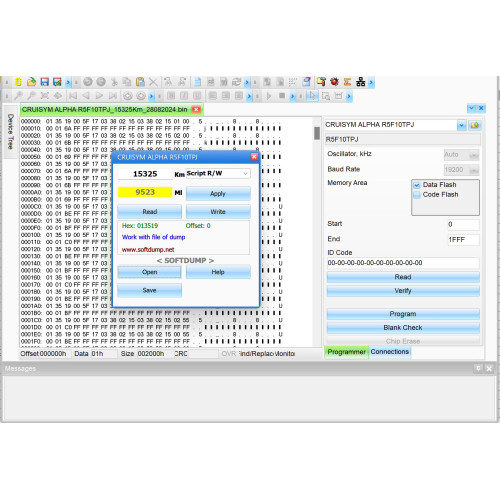Click the yellow new file icon

19,82
